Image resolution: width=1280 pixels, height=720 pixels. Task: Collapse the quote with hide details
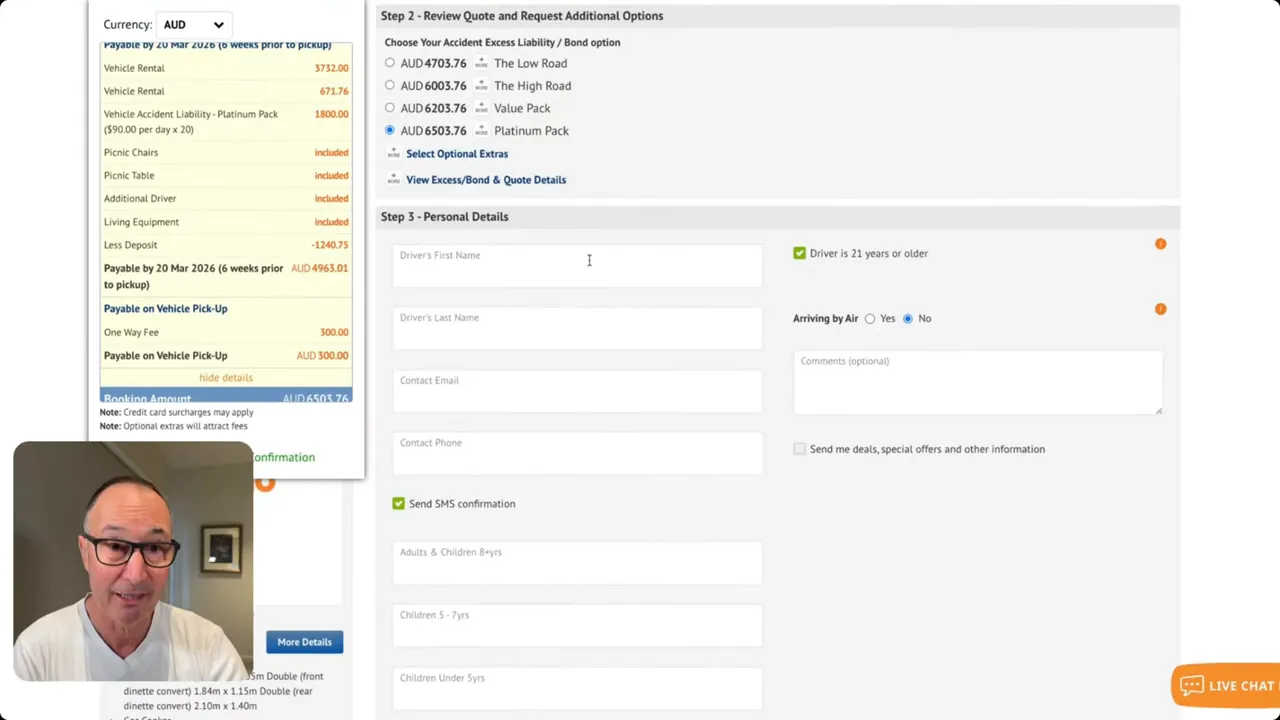click(225, 377)
